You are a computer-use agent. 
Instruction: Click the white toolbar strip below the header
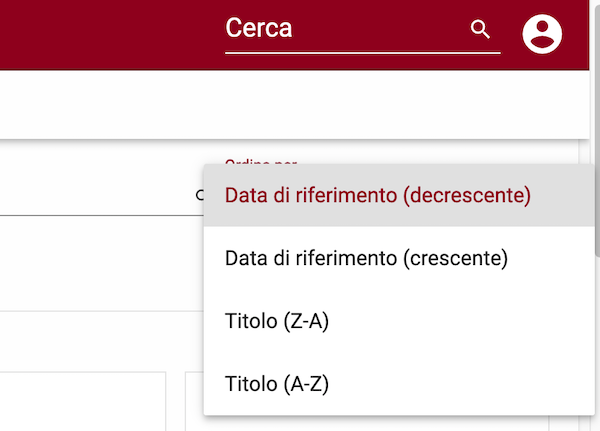294,104
